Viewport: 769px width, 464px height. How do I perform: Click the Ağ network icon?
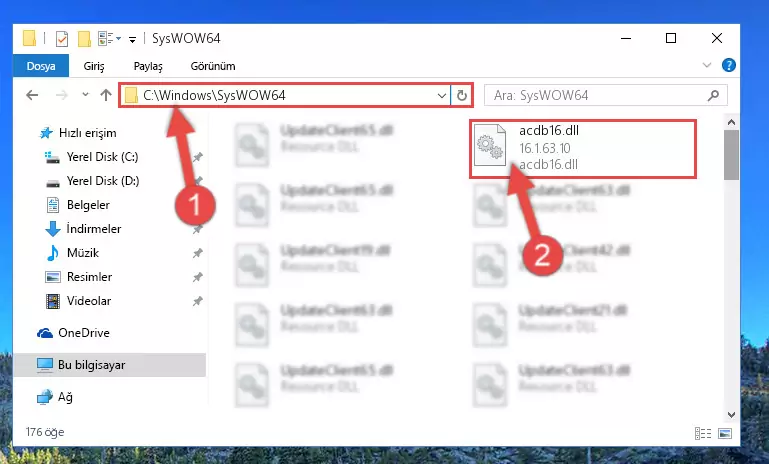45,397
